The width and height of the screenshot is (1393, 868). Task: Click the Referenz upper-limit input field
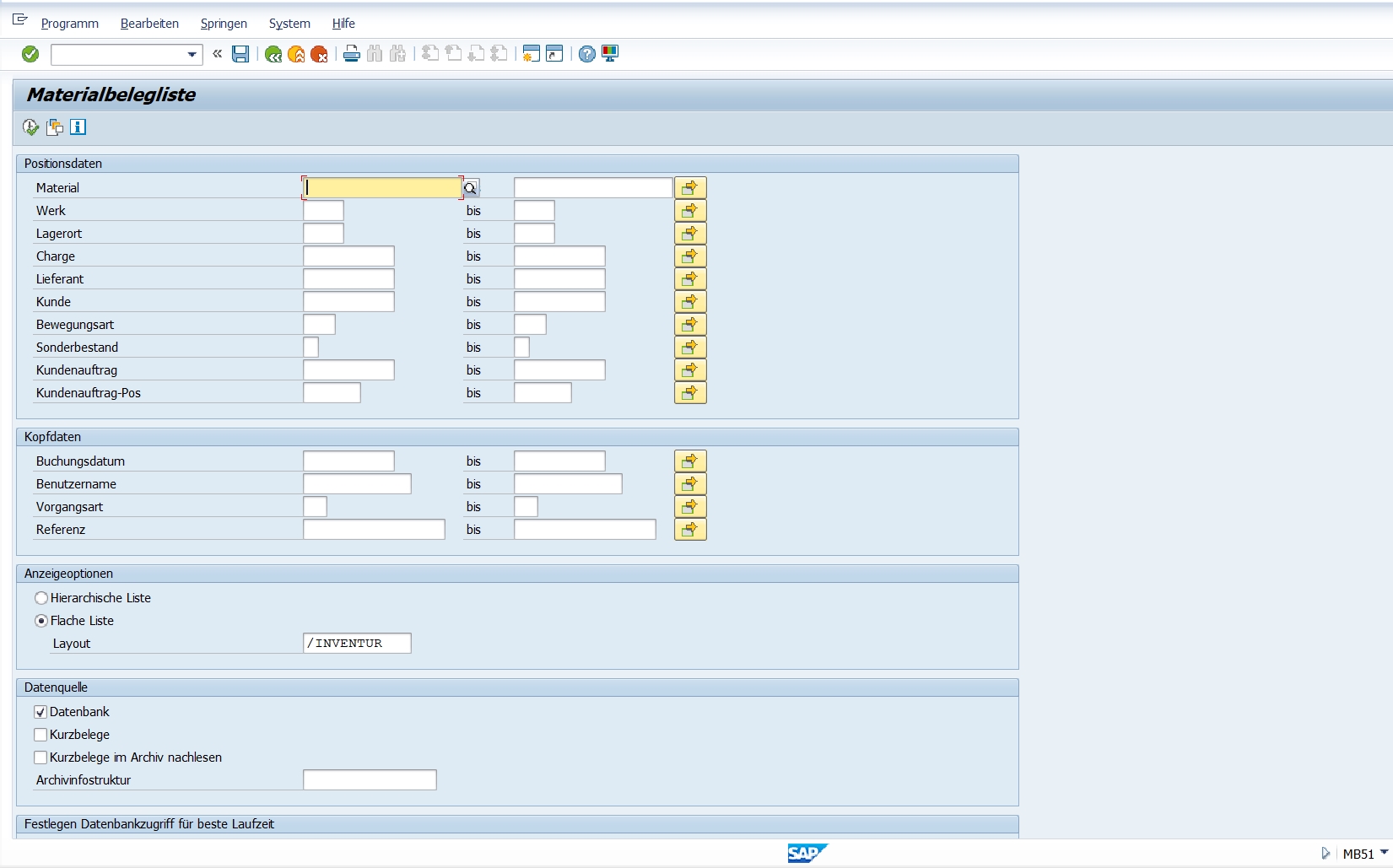pos(585,529)
